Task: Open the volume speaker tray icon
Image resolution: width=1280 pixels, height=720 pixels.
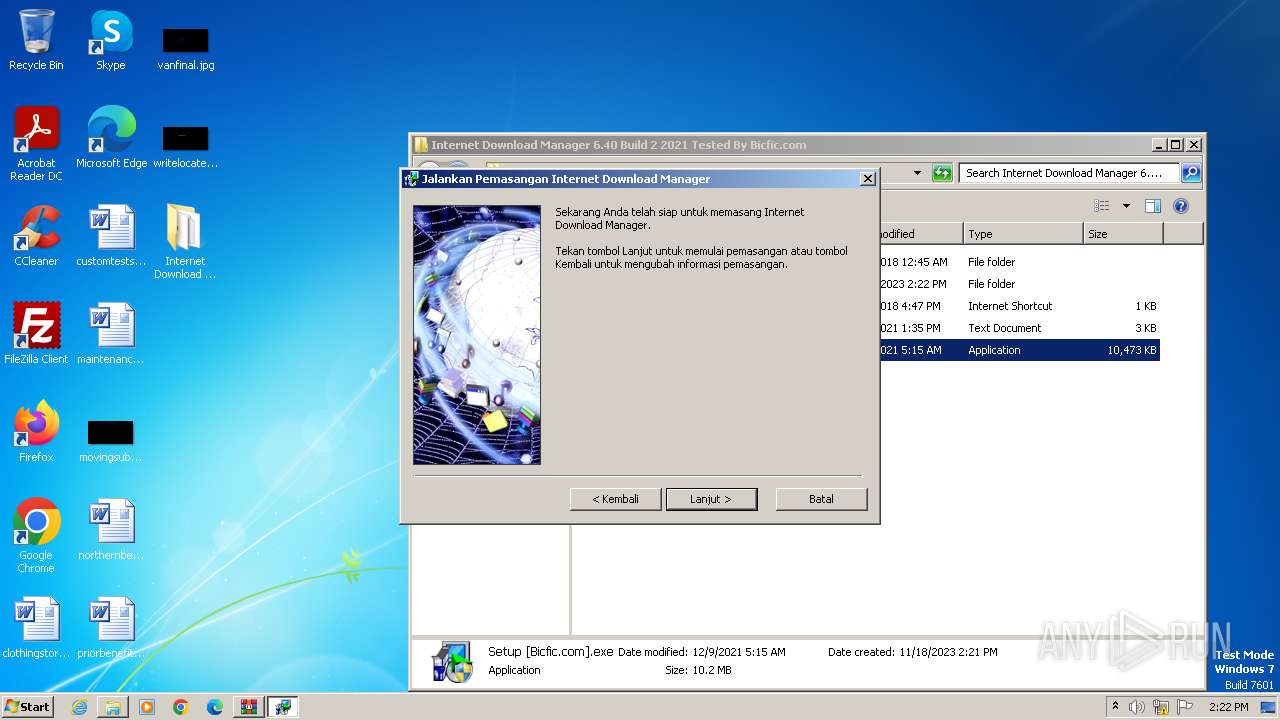Action: tap(1137, 707)
